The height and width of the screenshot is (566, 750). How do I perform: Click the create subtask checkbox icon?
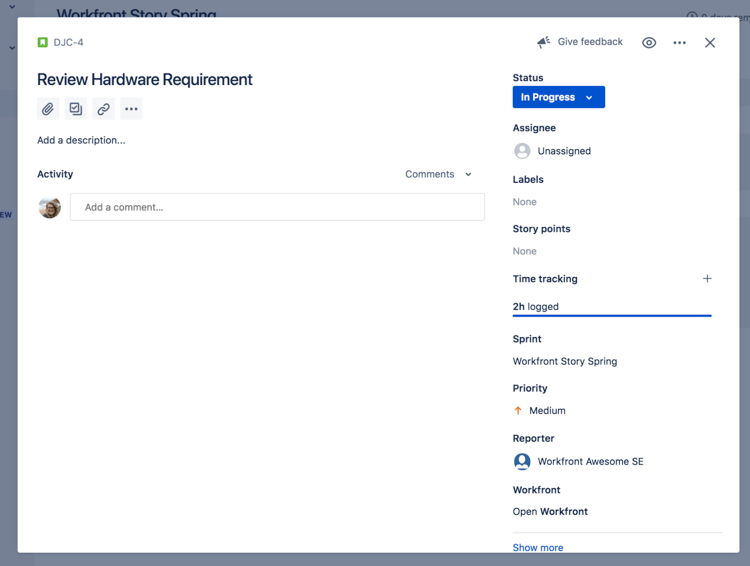click(x=76, y=109)
